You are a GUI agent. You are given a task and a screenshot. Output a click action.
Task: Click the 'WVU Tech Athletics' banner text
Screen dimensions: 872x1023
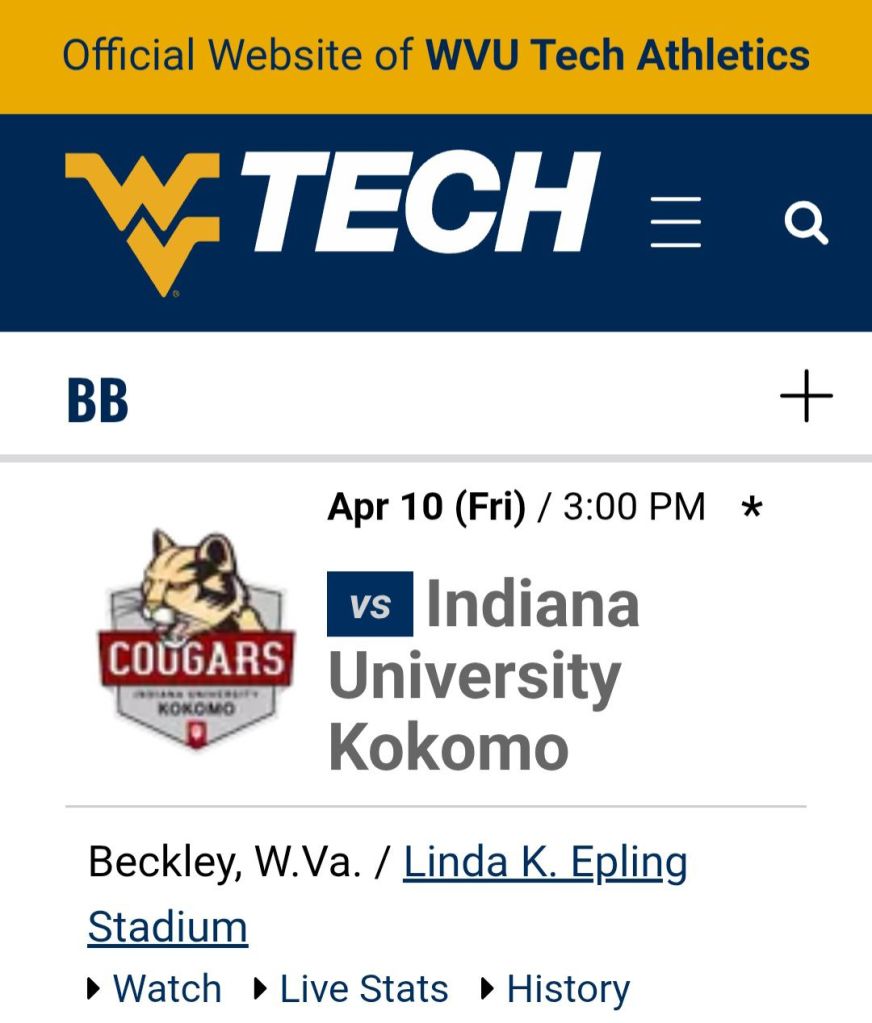click(x=618, y=55)
